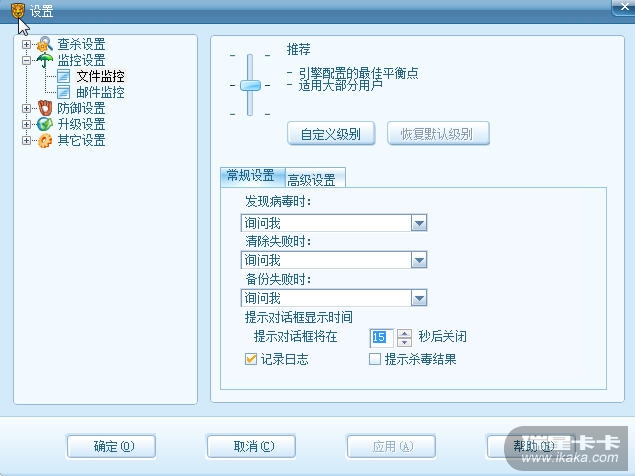Image resolution: width=635 pixels, height=476 pixels.
Task: Collapse the 监控设置 tree node
Action: (26, 60)
